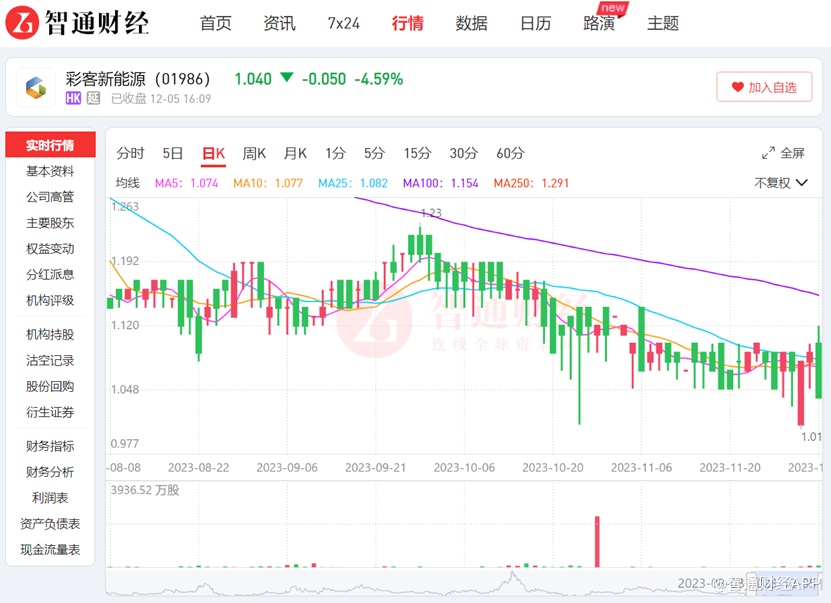Open the 财务指标 sidebar tab
The image size is (831, 603).
[x=50, y=446]
